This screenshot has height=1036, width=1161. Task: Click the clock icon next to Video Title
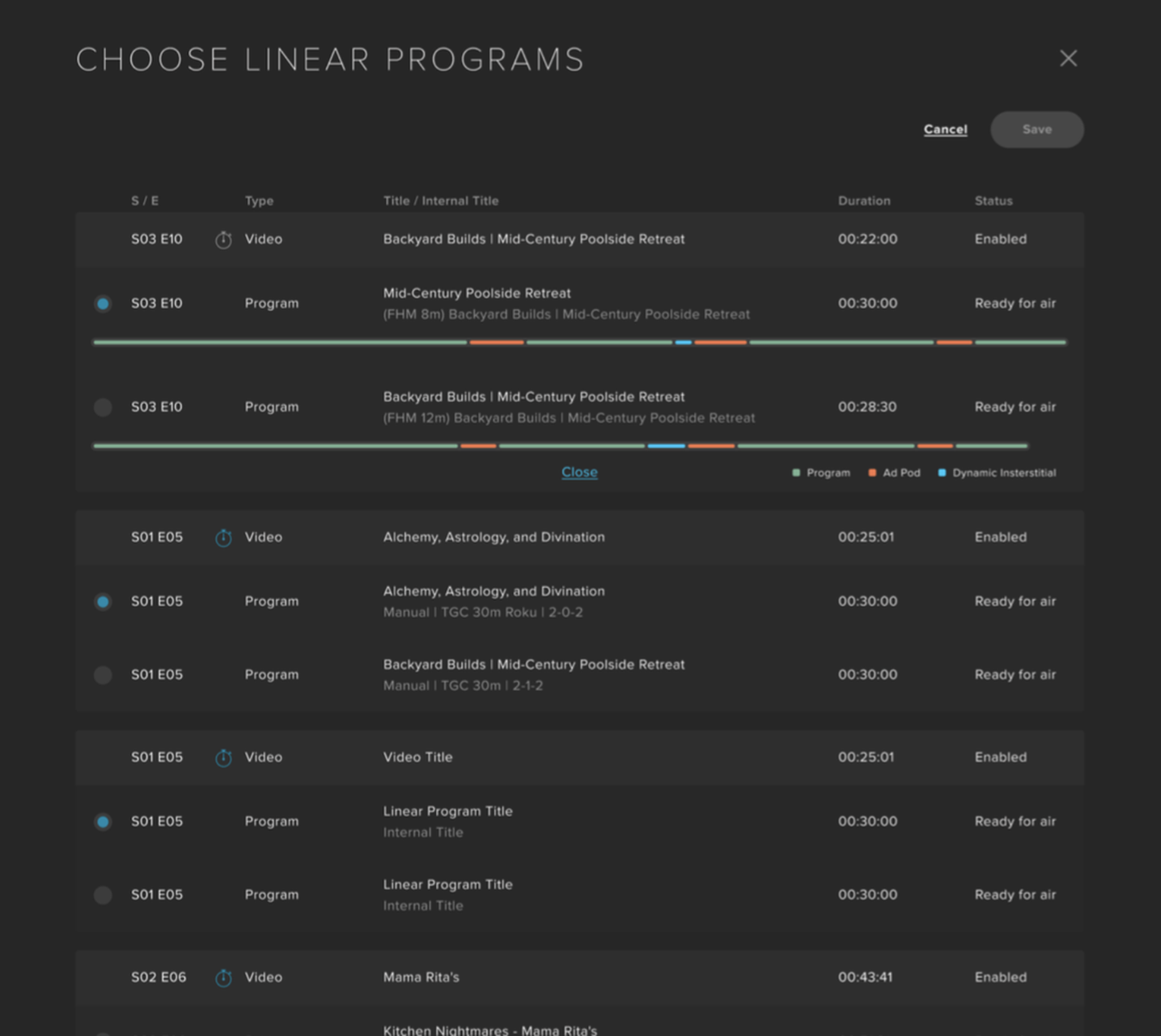223,758
